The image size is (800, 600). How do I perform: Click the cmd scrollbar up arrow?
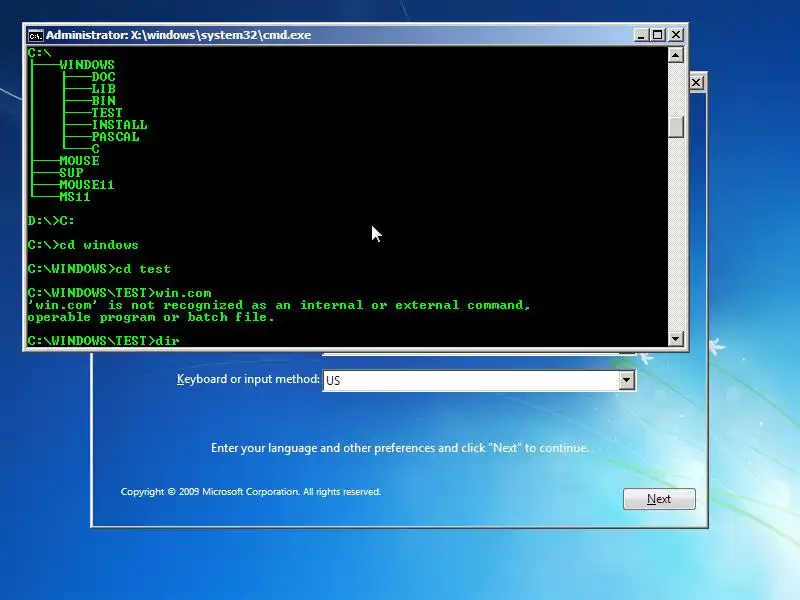tap(676, 55)
